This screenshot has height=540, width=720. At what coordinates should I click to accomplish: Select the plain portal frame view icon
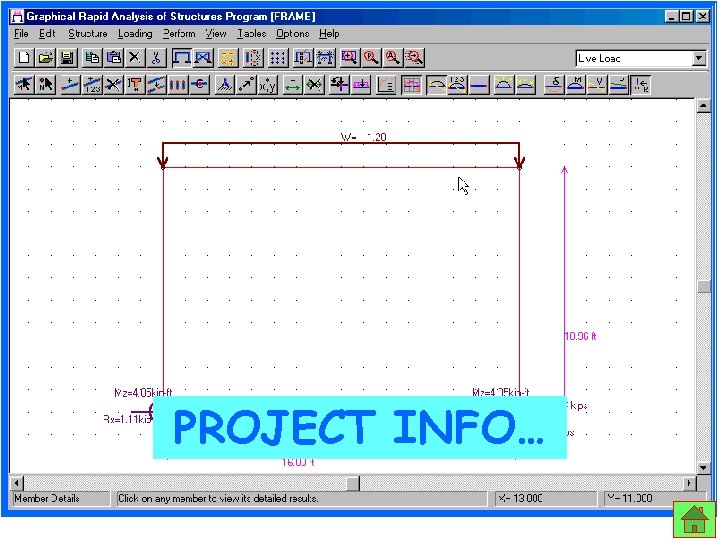[x=182, y=58]
